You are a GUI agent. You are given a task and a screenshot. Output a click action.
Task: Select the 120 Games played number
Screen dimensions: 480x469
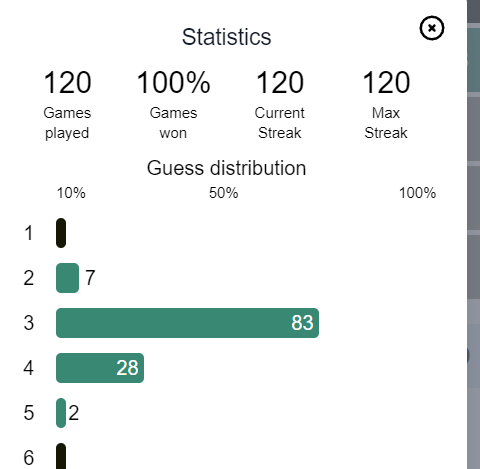(x=67, y=82)
